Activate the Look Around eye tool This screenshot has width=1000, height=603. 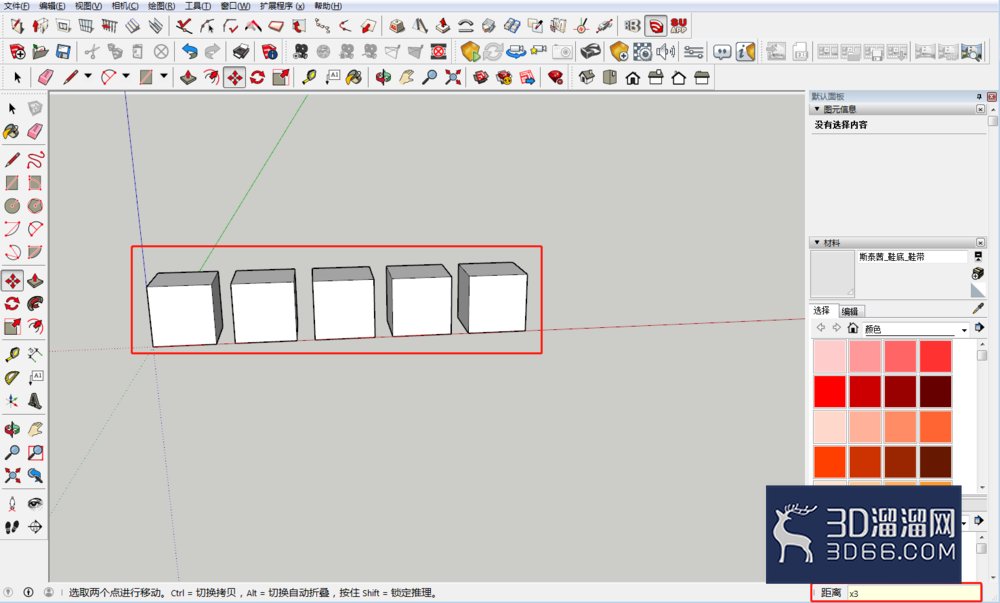click(35, 504)
